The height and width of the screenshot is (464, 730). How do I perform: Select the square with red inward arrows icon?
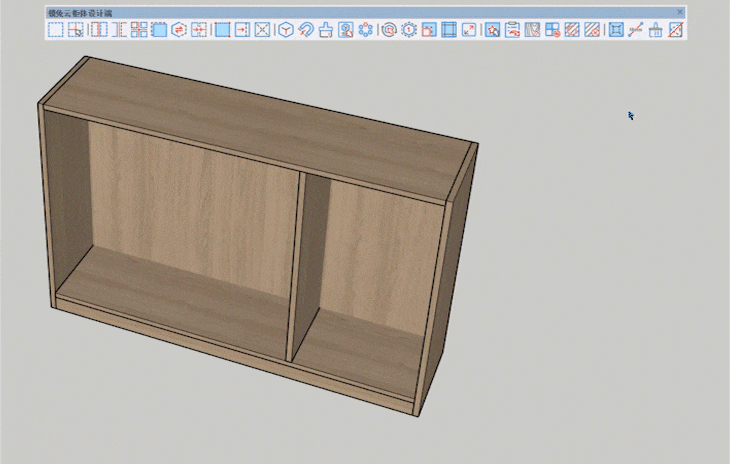tap(199, 30)
